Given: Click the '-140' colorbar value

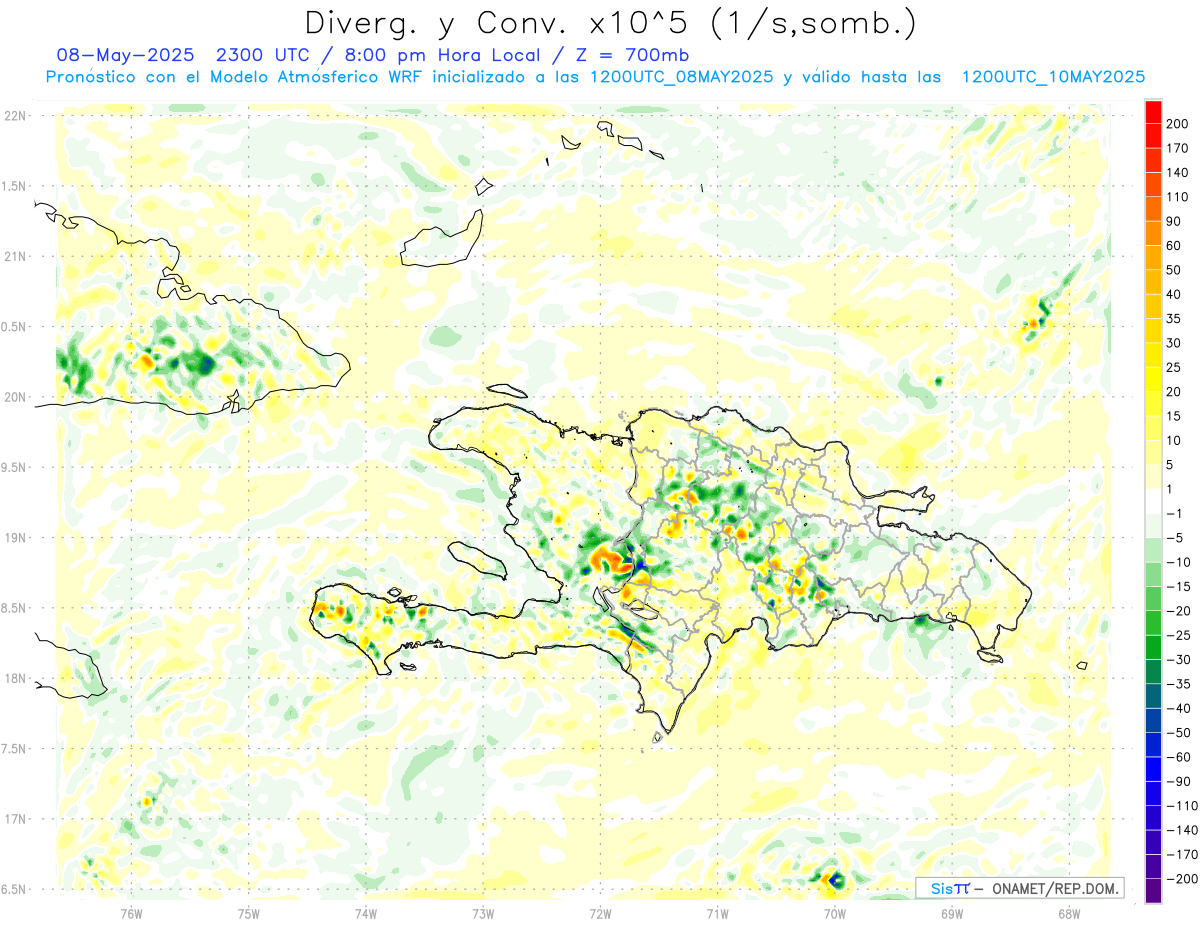Looking at the screenshot, I should click(x=1181, y=830).
